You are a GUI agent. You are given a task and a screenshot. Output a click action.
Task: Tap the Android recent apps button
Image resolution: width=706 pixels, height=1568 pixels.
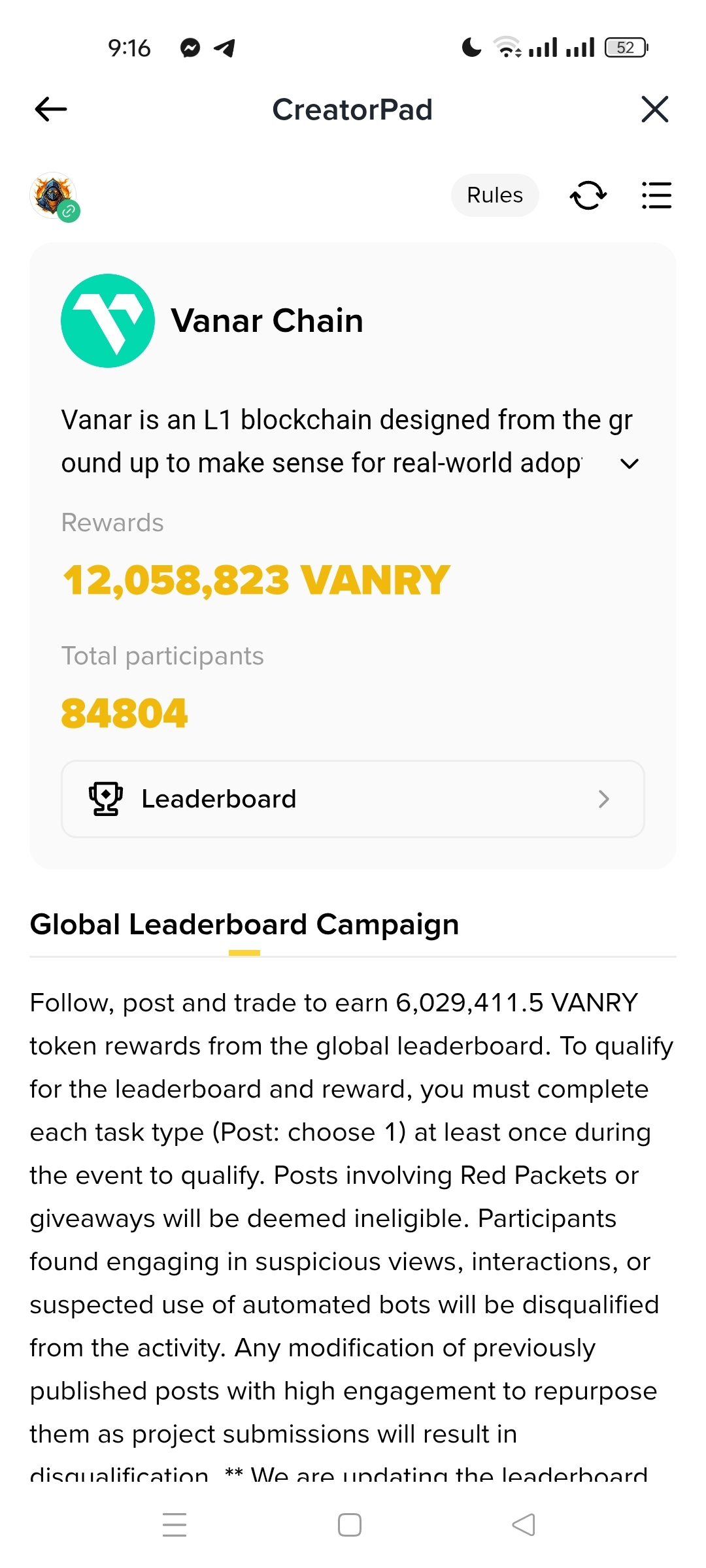175,1525
